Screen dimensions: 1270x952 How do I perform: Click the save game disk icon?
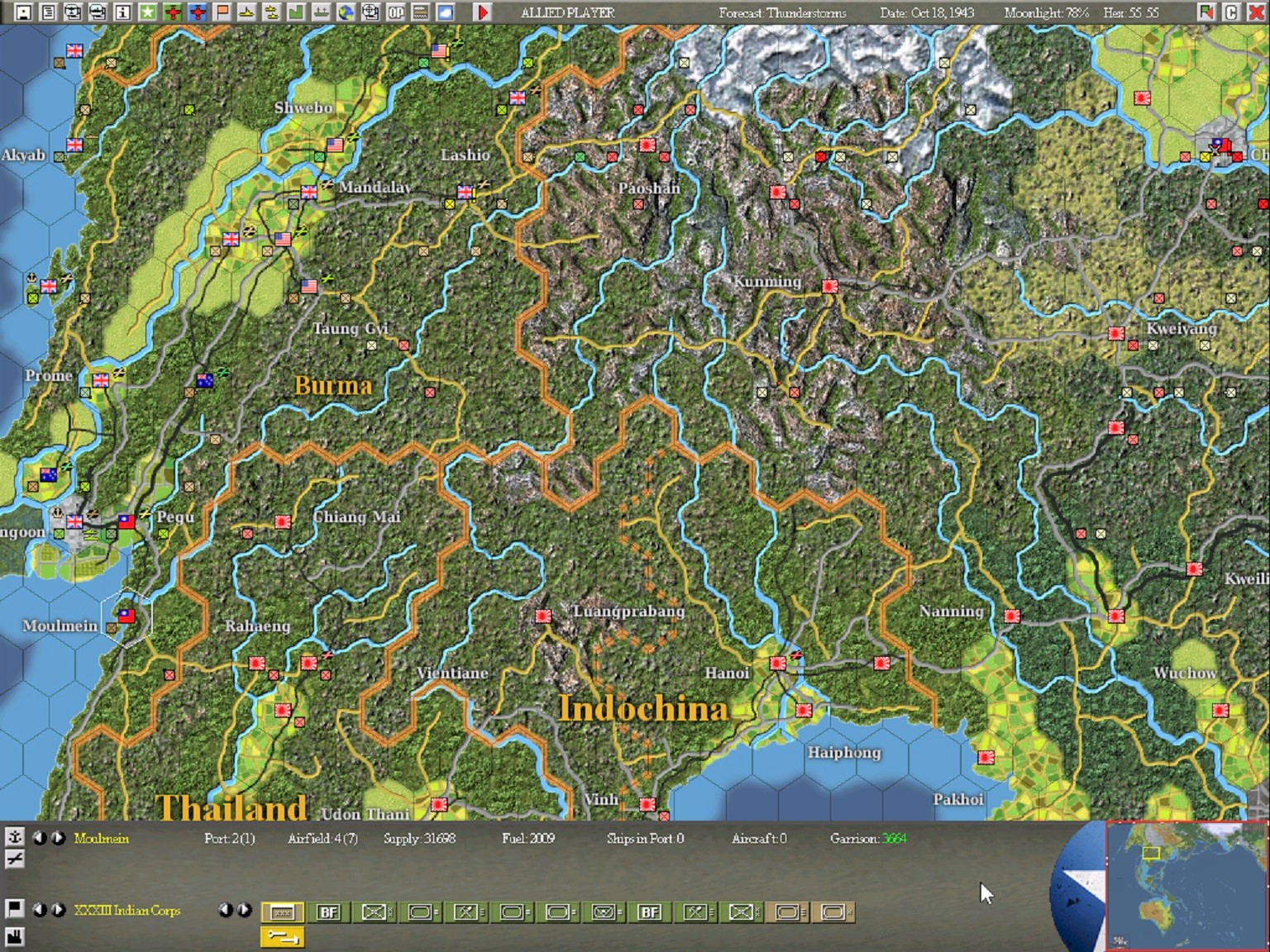tap(24, 12)
